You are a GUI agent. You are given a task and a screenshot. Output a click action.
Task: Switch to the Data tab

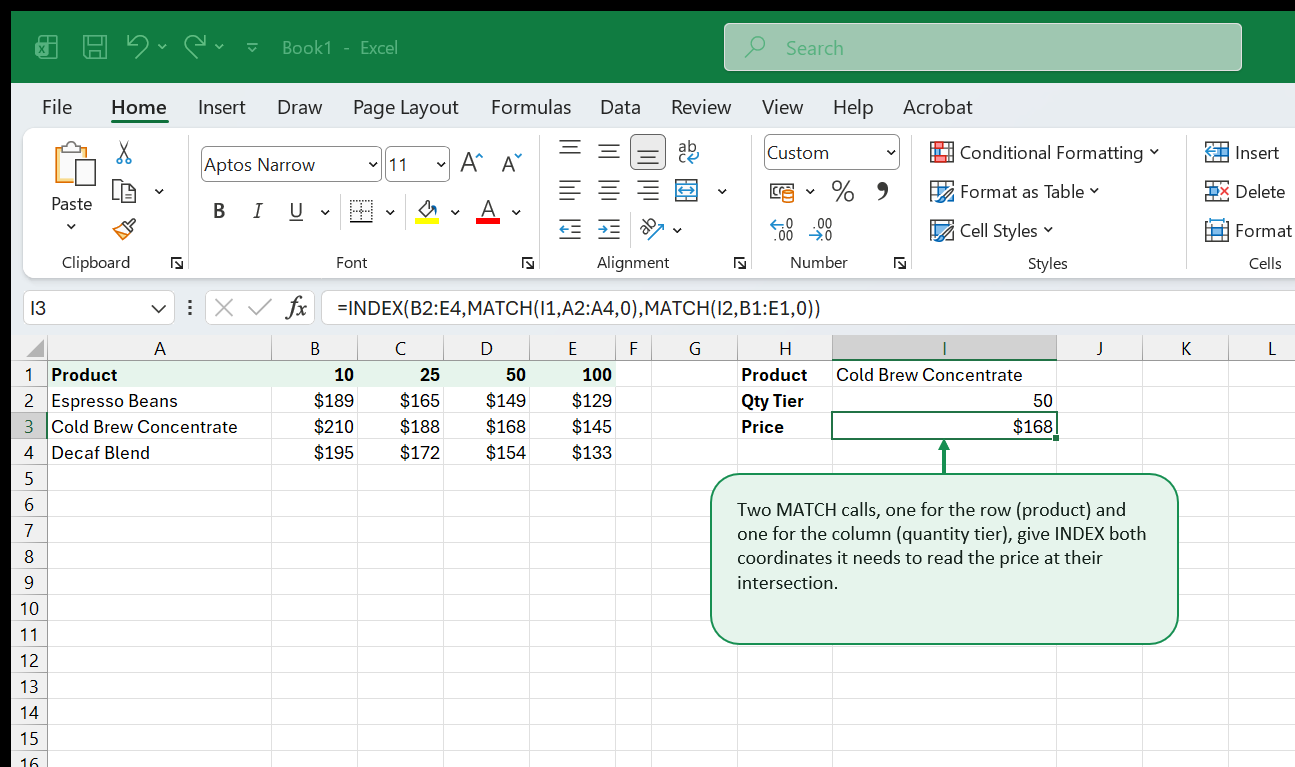pos(620,107)
